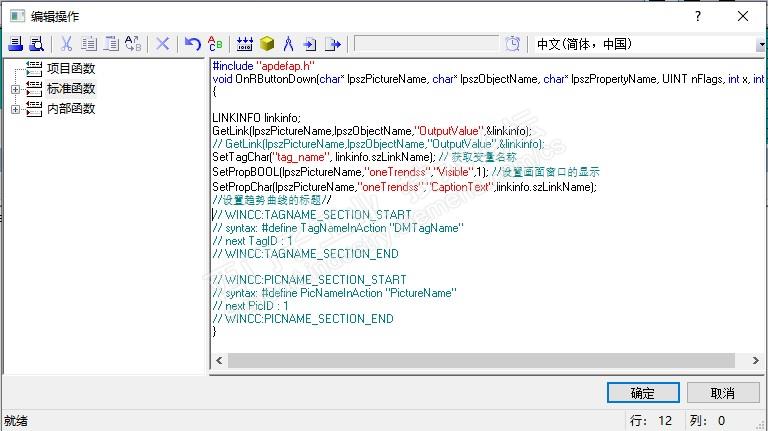This screenshot has height=431, width=768.
Task: Click the Import action icon
Action: (x=310, y=44)
